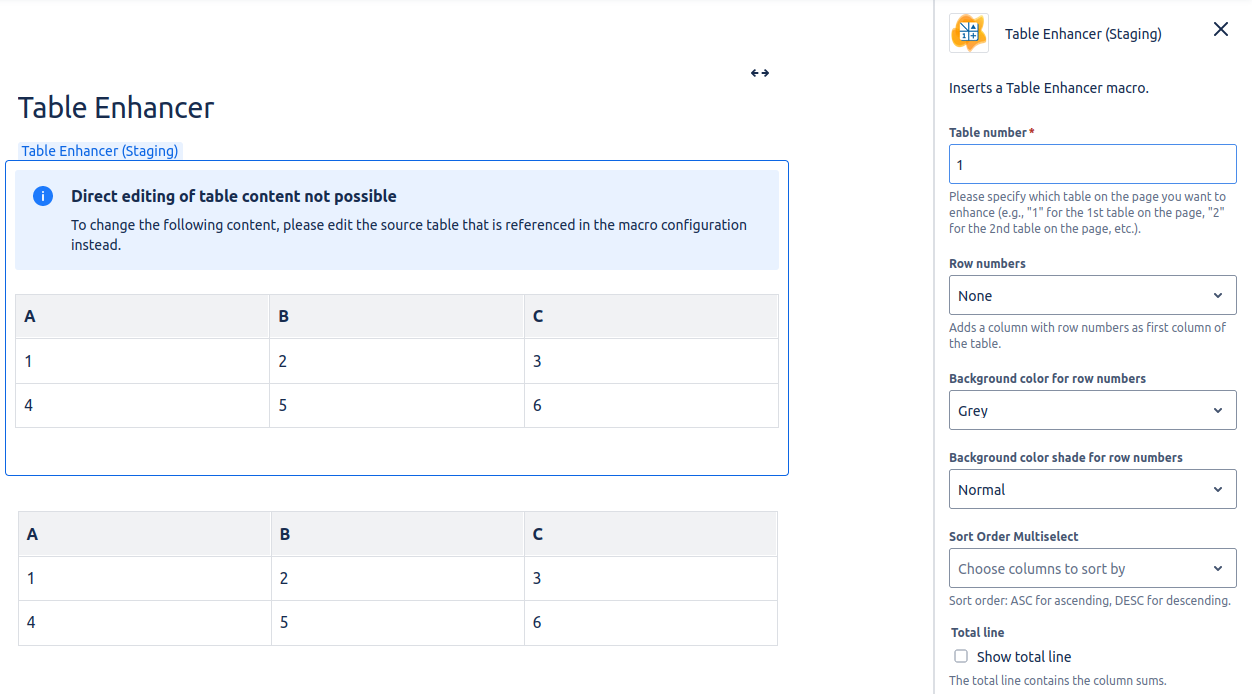The height and width of the screenshot is (694, 1252).
Task: Click header cell A in macro preview table
Action: coord(142,316)
